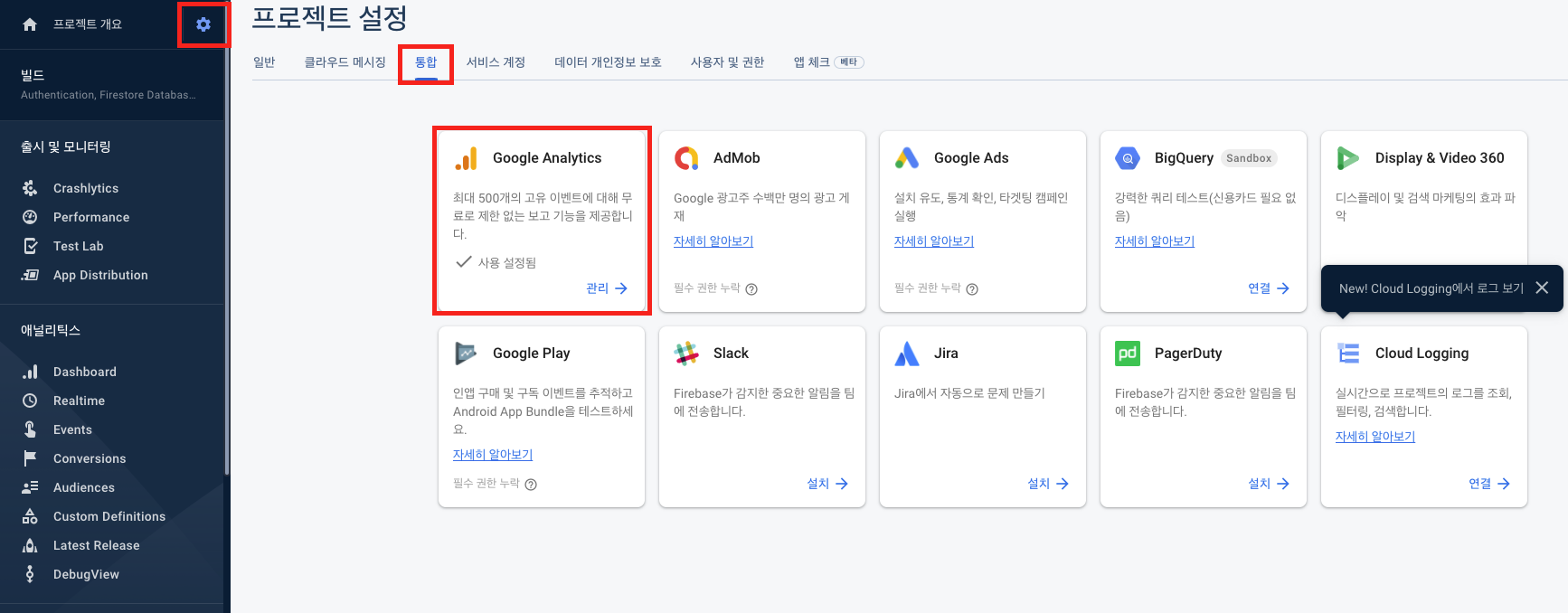1568x613 pixels.
Task: Expand the 출시 및 모니터링 section header
Action: click(x=66, y=146)
